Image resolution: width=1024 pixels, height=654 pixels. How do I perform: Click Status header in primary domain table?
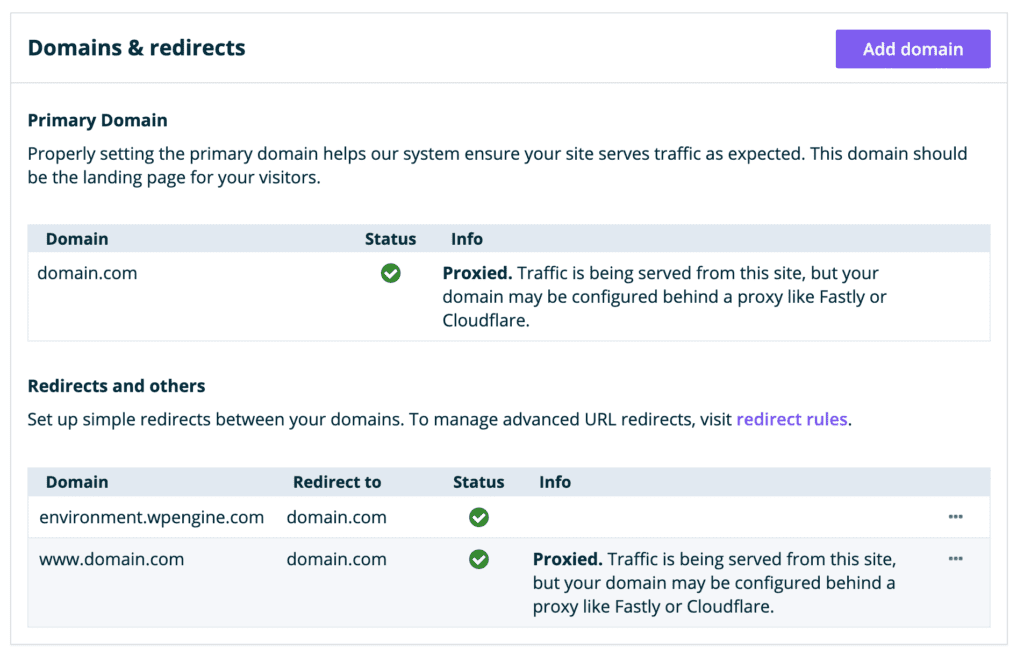point(390,239)
